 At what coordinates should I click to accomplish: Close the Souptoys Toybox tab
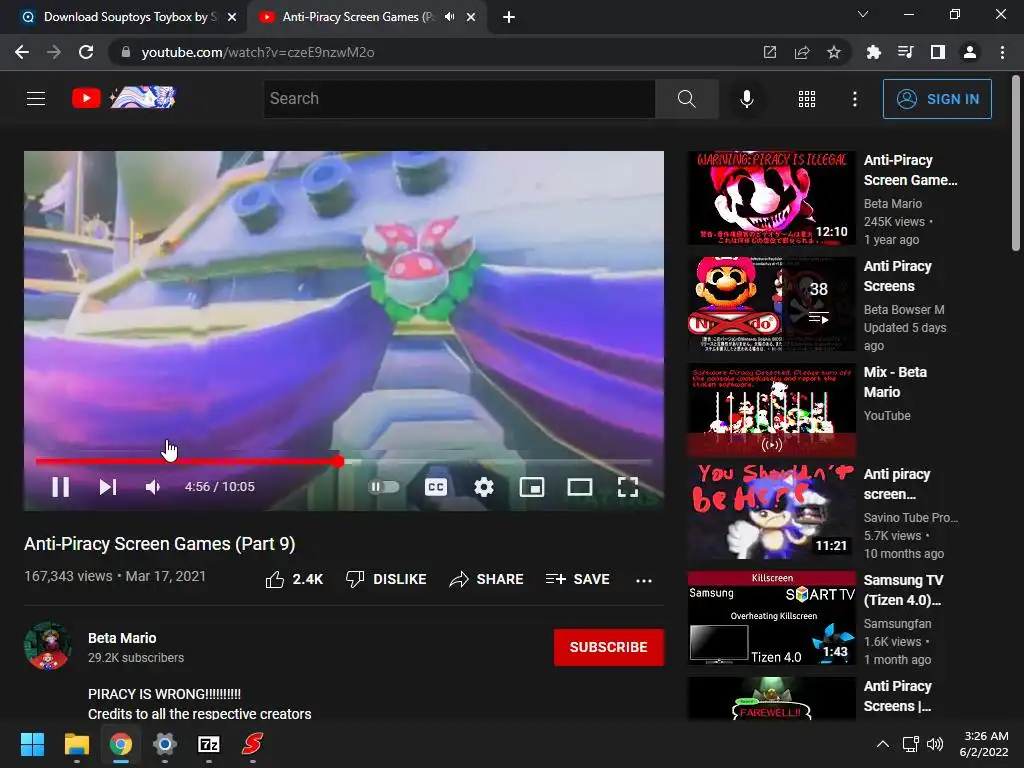(232, 18)
